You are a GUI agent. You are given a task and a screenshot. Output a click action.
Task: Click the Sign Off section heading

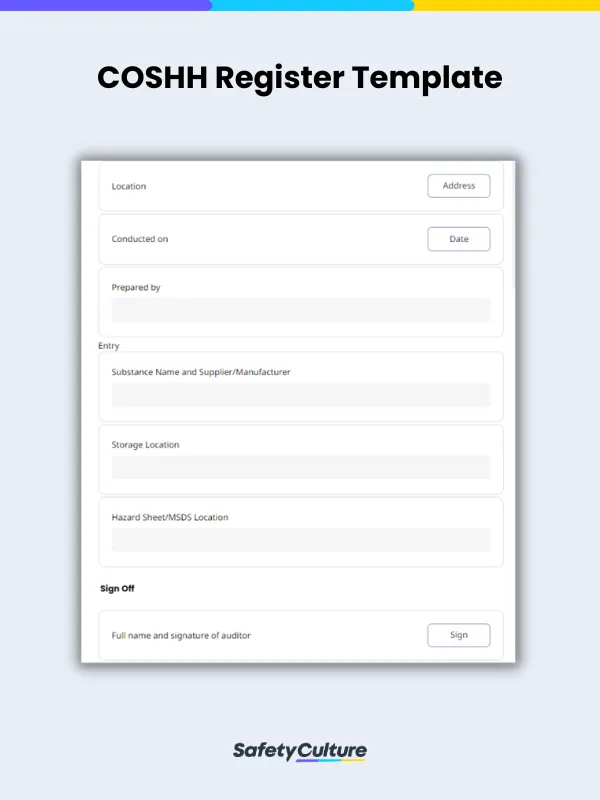(x=117, y=589)
